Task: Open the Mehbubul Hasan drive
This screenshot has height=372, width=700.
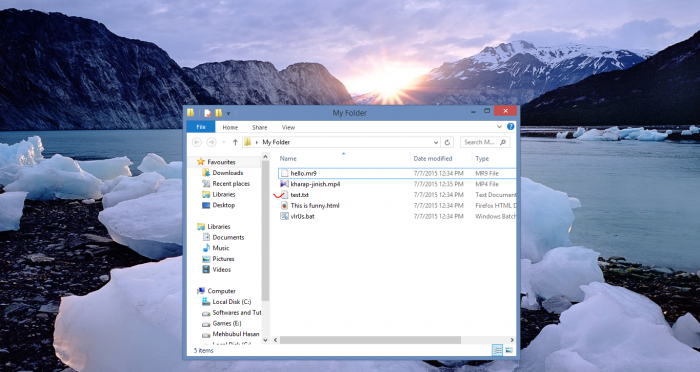Action: [x=236, y=334]
